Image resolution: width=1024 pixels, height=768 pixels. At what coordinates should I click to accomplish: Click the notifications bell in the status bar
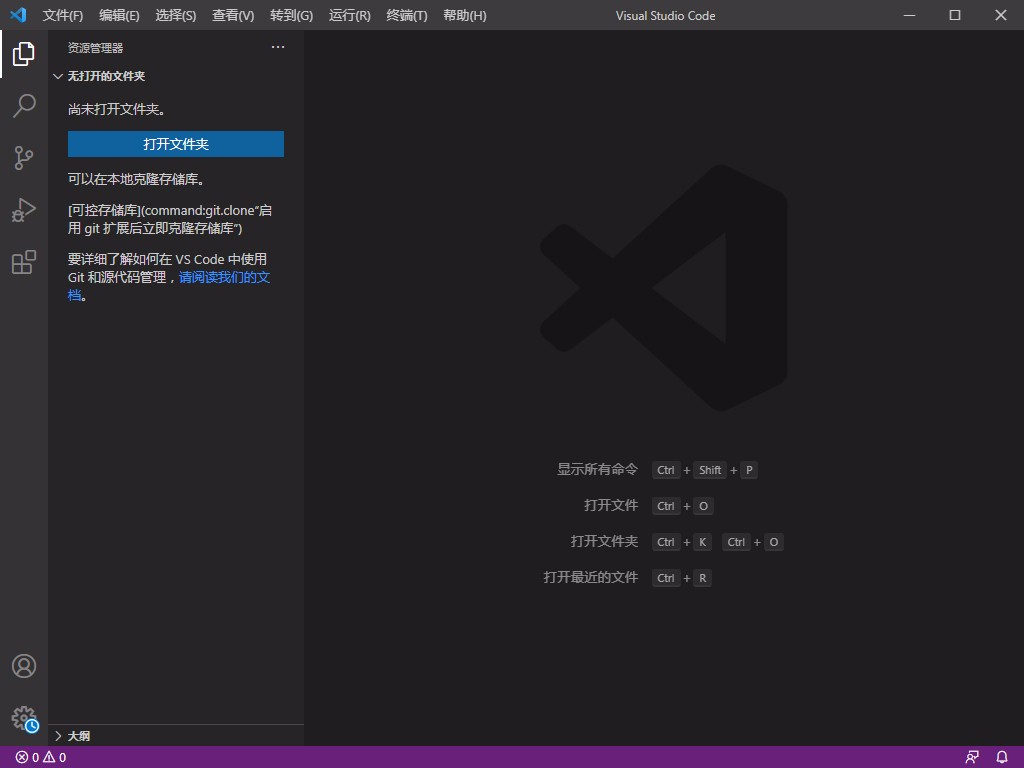1002,757
